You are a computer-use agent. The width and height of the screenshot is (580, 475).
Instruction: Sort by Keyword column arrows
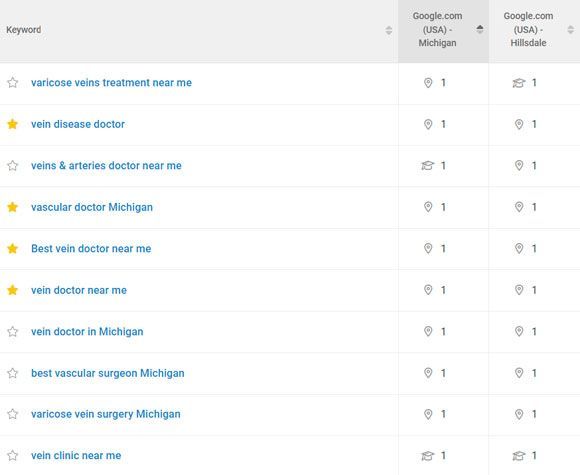click(x=388, y=30)
